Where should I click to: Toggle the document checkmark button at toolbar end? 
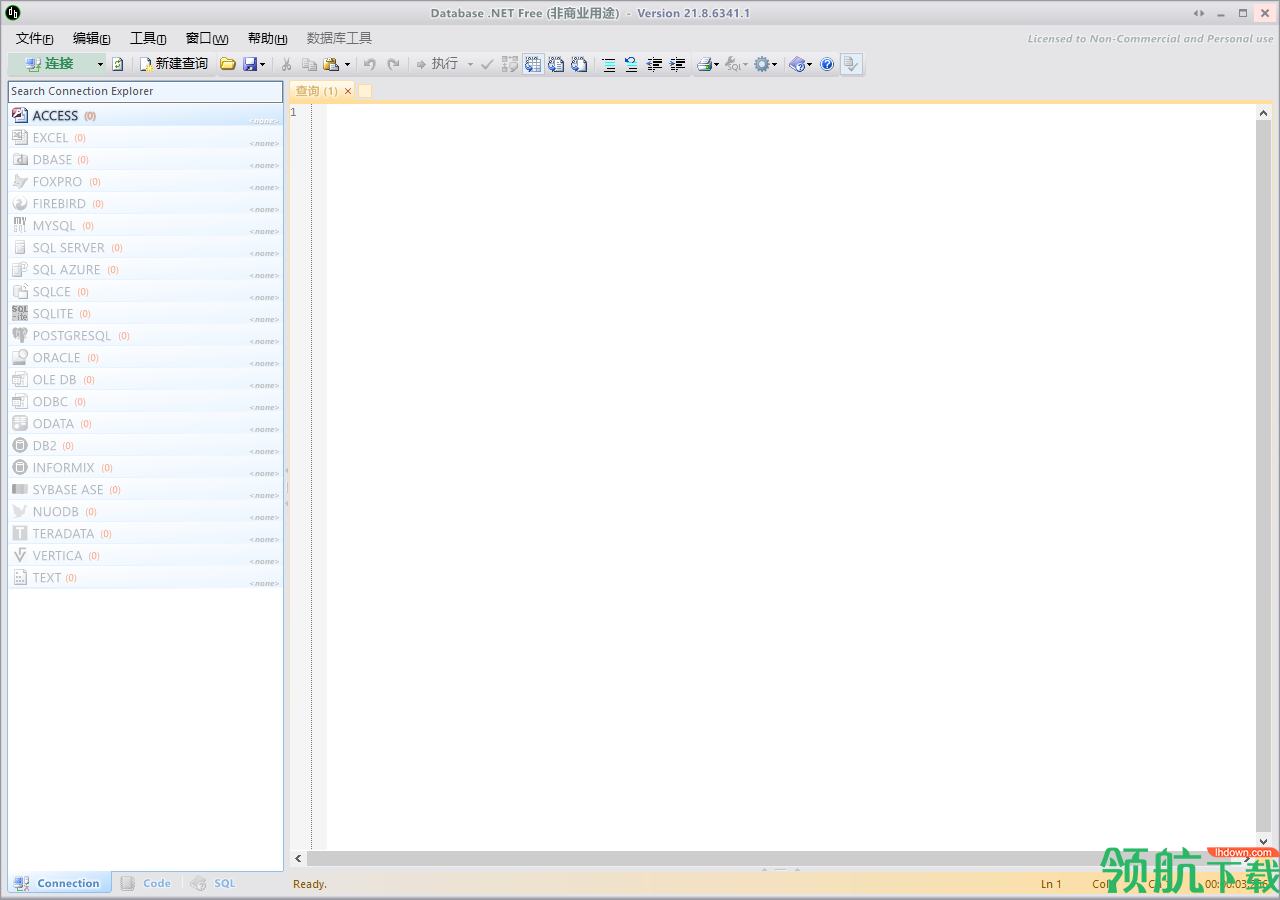[850, 64]
